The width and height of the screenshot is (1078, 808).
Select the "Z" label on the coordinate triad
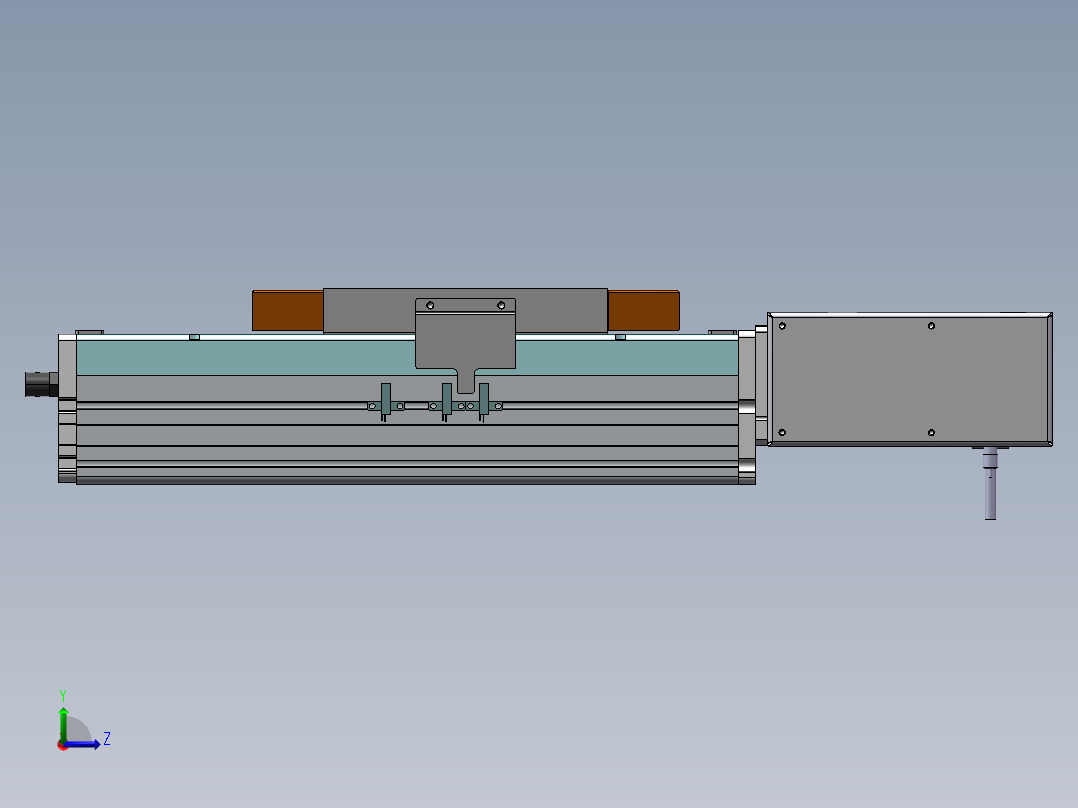[107, 739]
